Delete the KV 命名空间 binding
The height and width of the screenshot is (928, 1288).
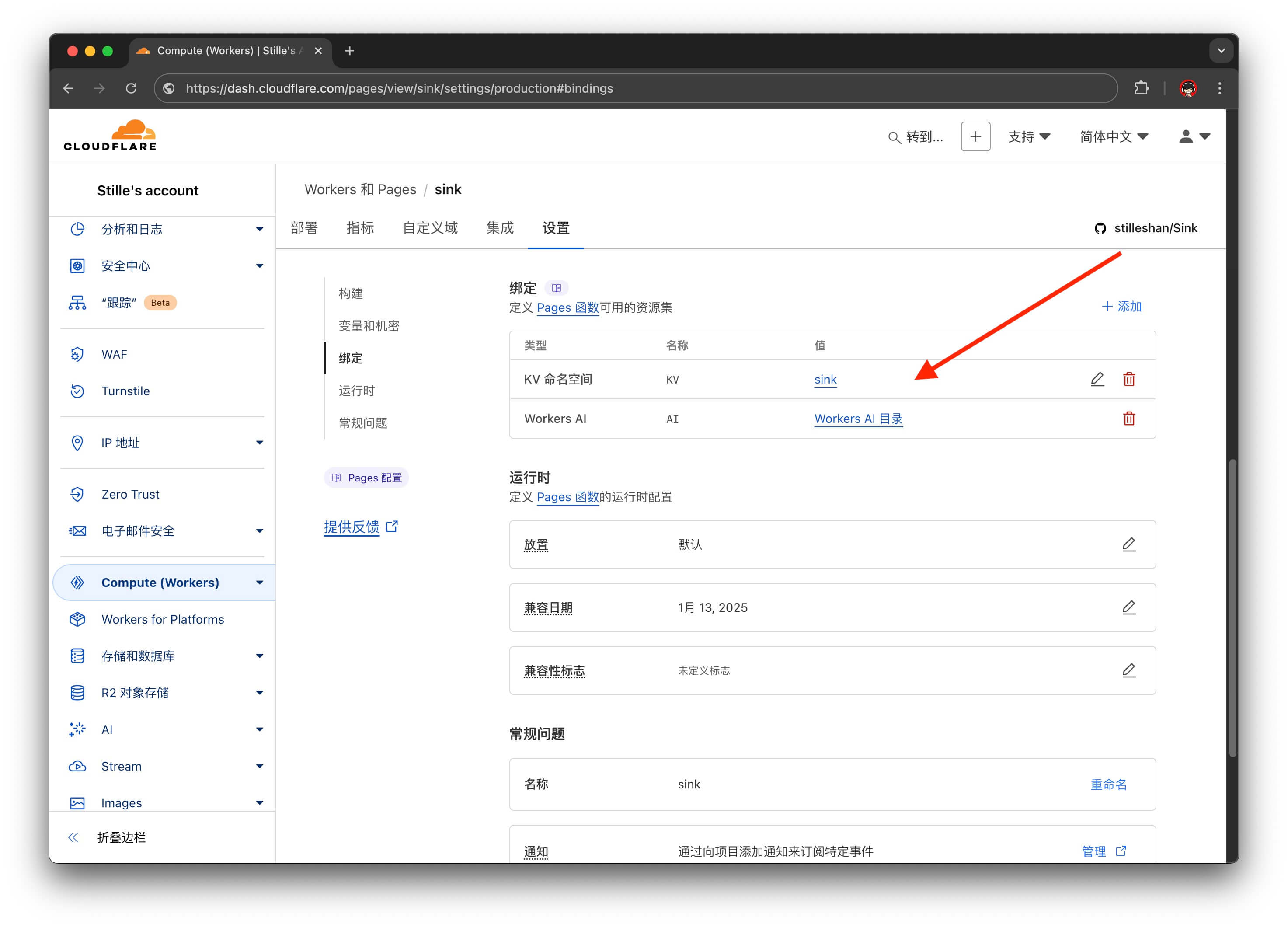pos(1129,379)
